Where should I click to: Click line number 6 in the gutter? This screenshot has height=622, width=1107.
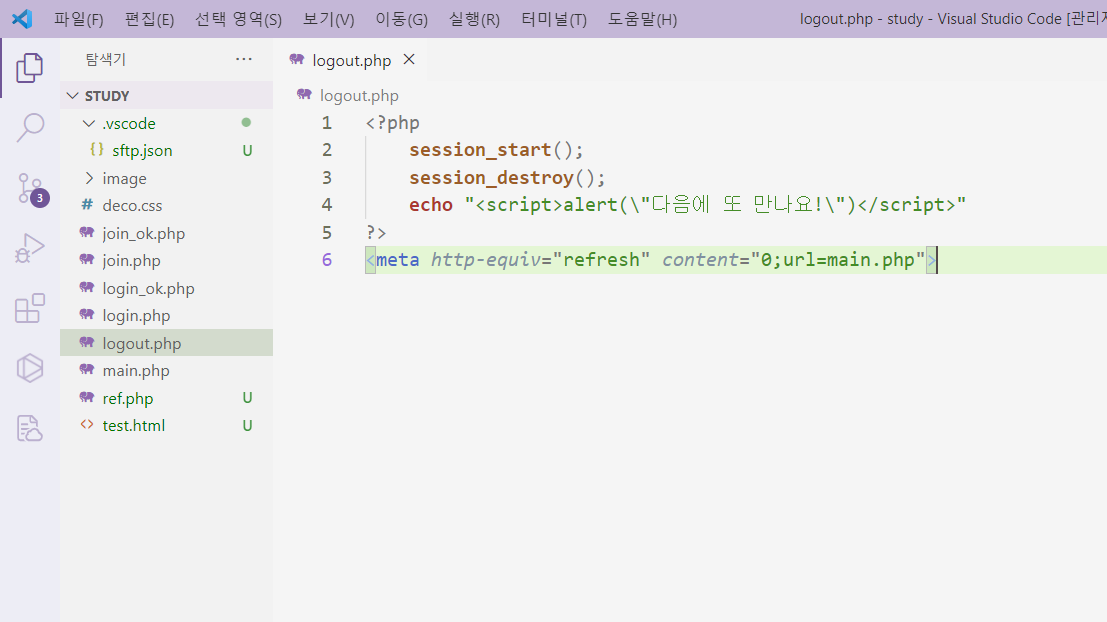[x=326, y=260]
